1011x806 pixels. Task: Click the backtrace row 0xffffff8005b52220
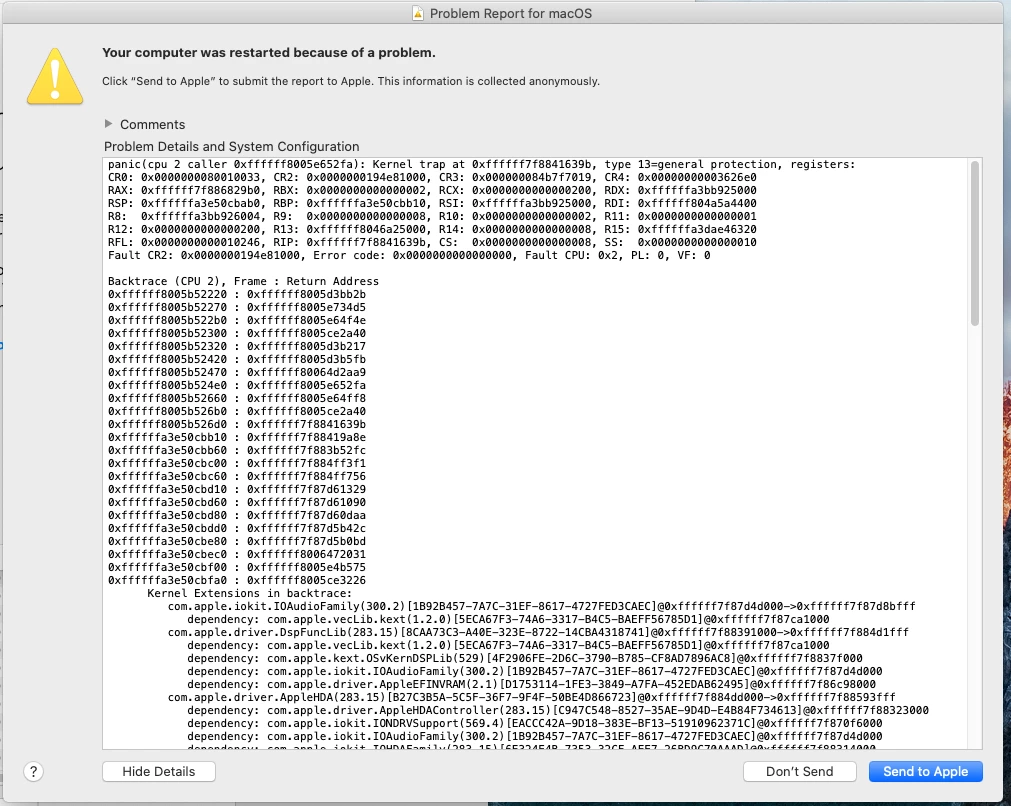[x=237, y=294]
